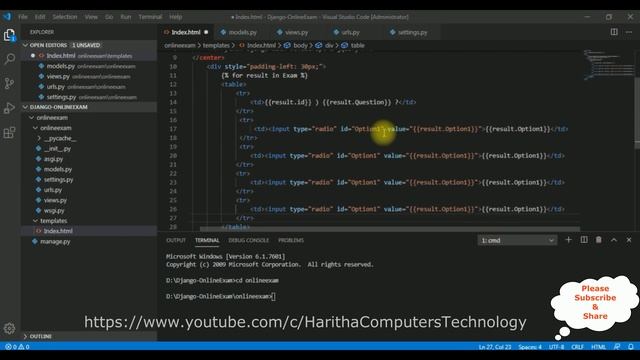Screen dimensions: 640x360
Task: Open Run and Debug view
Action: tap(9, 108)
